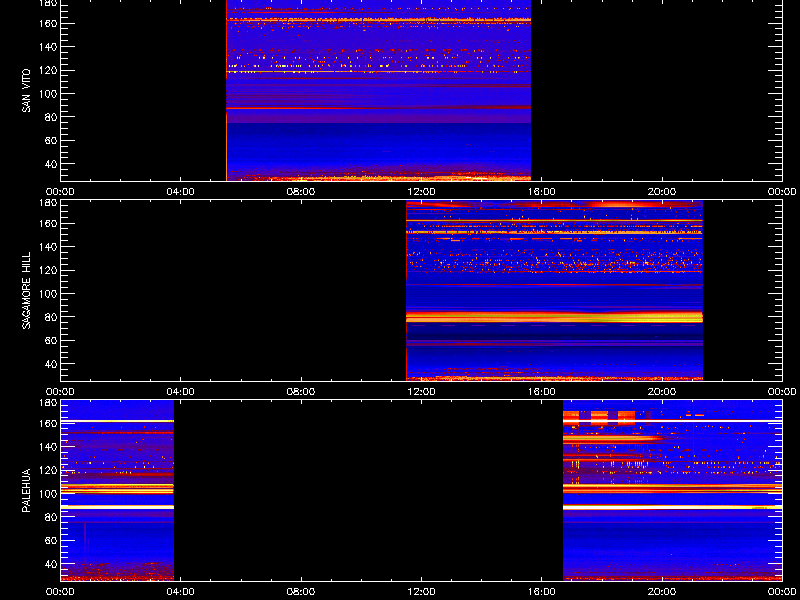This screenshot has height=600, width=800.
Task: Click the 80 tick label on Palehua axis
Action: pyautogui.click(x=53, y=517)
